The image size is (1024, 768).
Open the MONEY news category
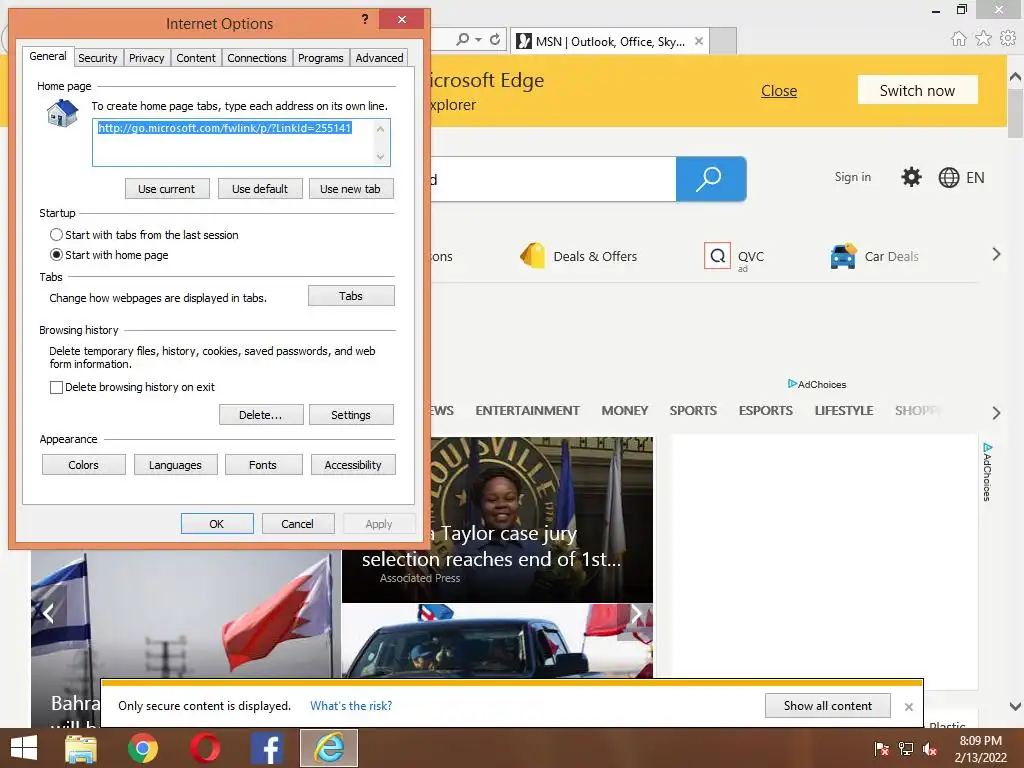pos(624,411)
